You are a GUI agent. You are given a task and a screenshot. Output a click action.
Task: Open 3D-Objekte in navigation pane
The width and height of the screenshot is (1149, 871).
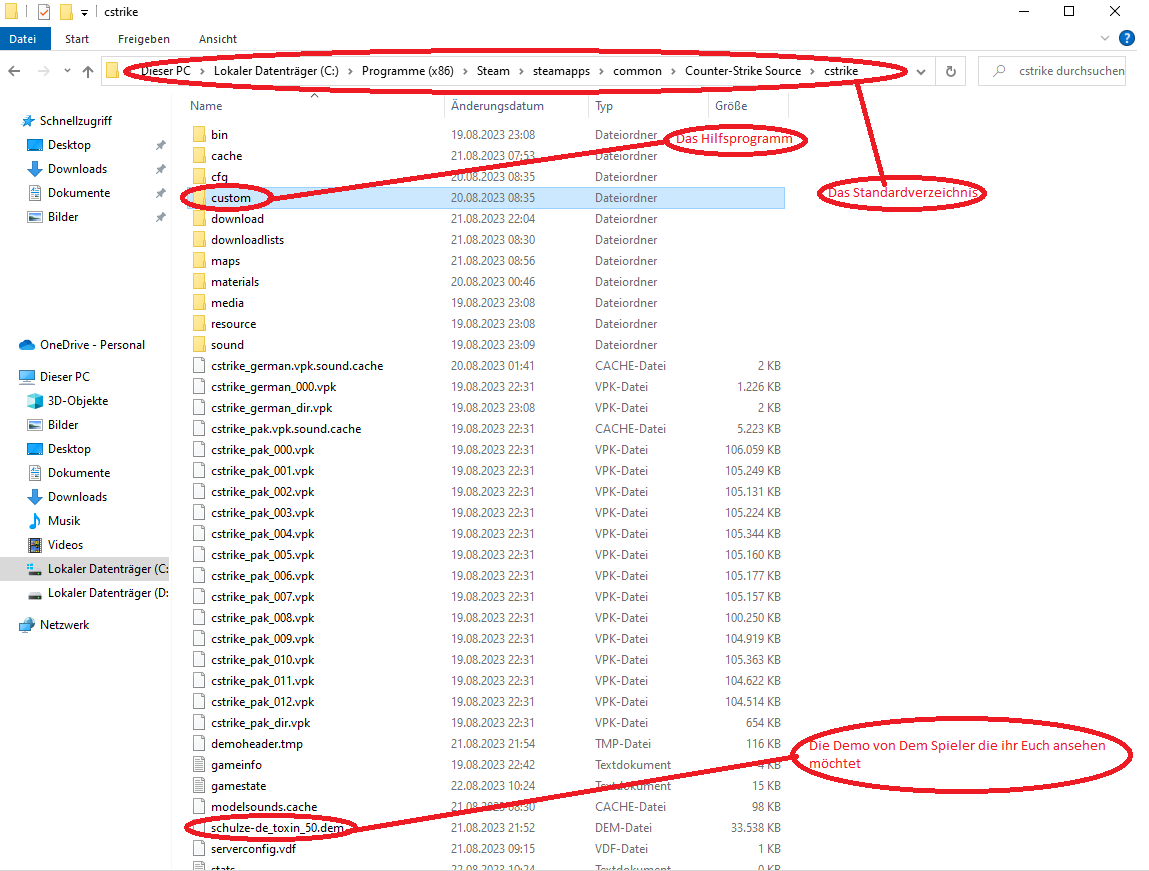[77, 401]
